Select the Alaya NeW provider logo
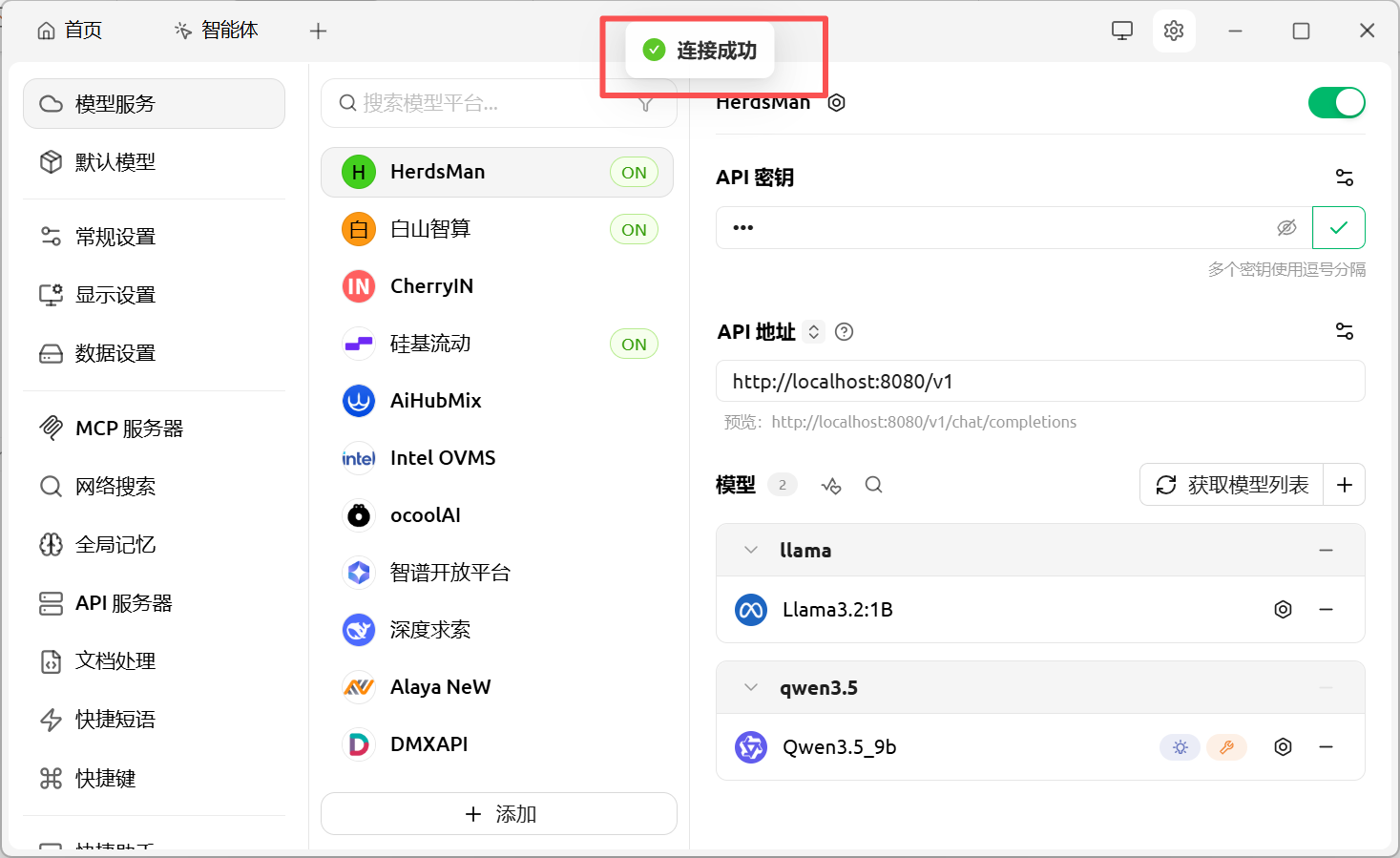The width and height of the screenshot is (1400, 858). 359,687
